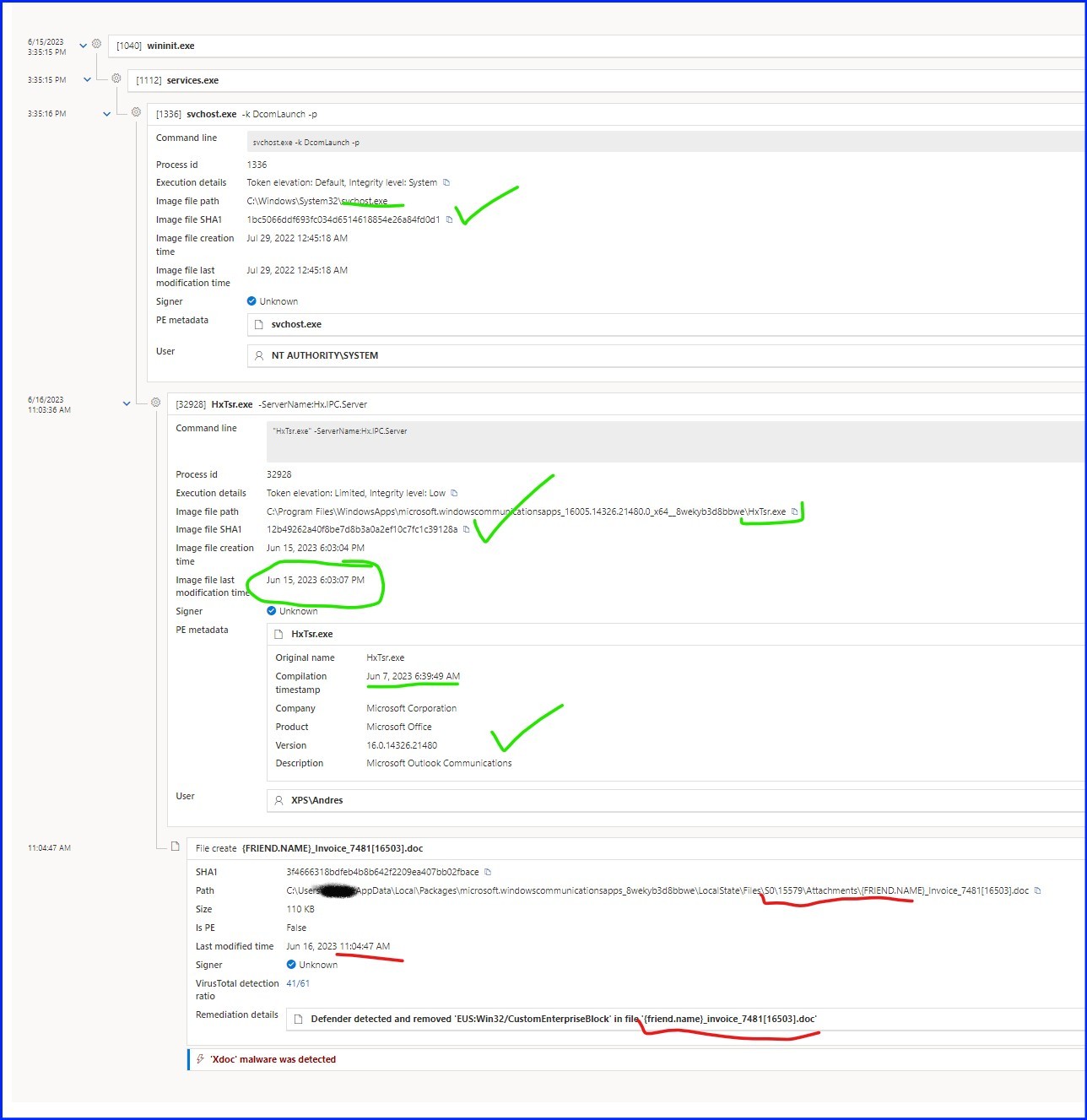Click the verified signer badge next to Unknown
This screenshot has width=1087, height=1120.
point(251,300)
